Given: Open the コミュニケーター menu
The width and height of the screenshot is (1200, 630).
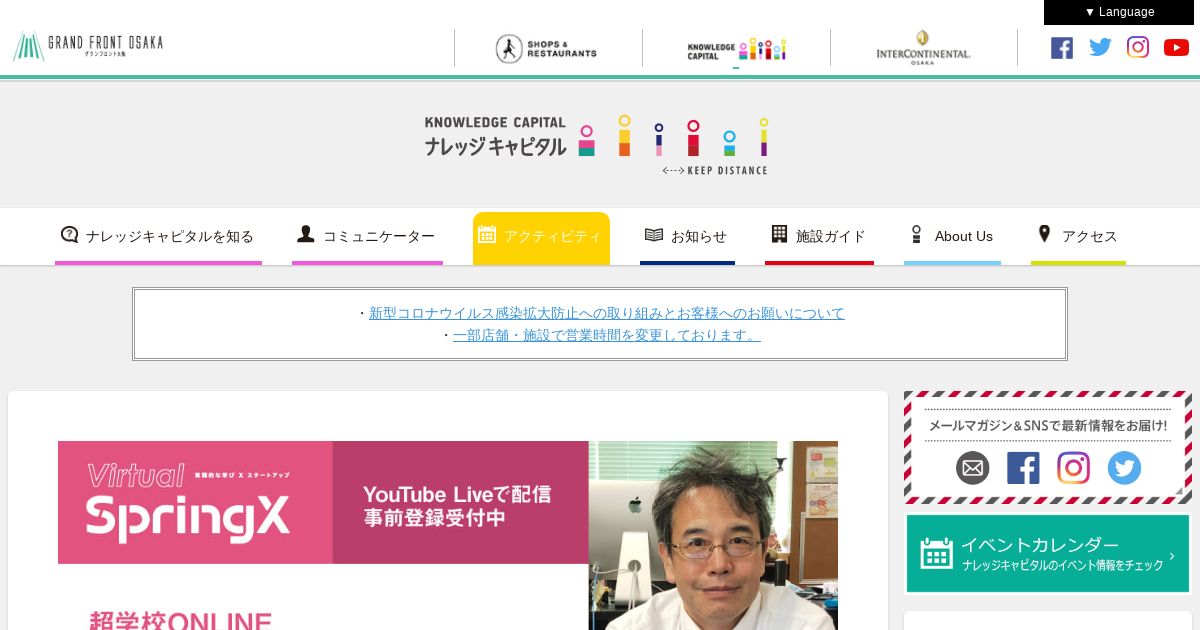Looking at the screenshot, I should tap(367, 237).
